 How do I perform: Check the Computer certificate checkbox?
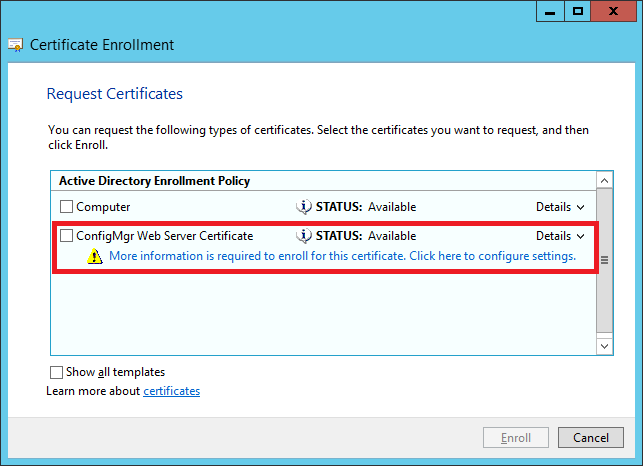(66, 206)
